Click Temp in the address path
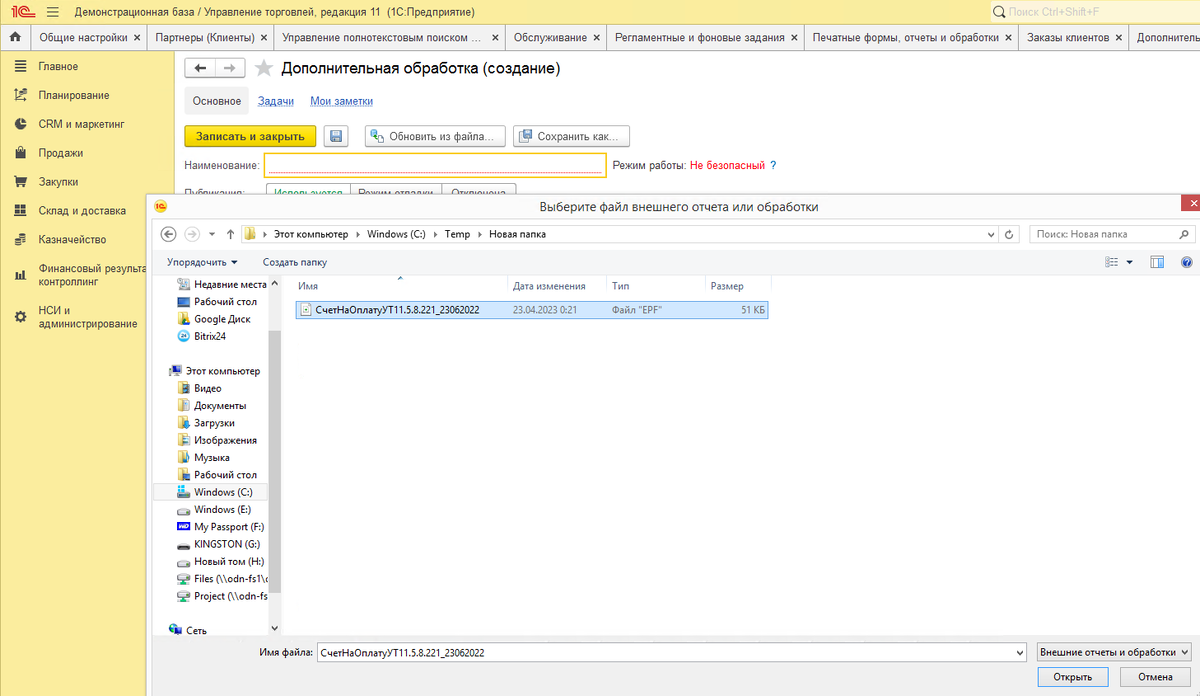 pos(457,234)
